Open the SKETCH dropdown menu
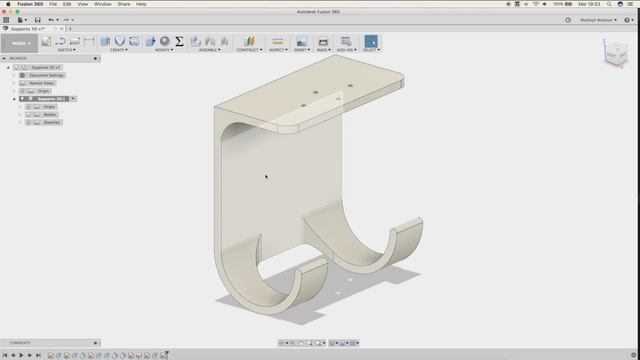 coord(67,50)
